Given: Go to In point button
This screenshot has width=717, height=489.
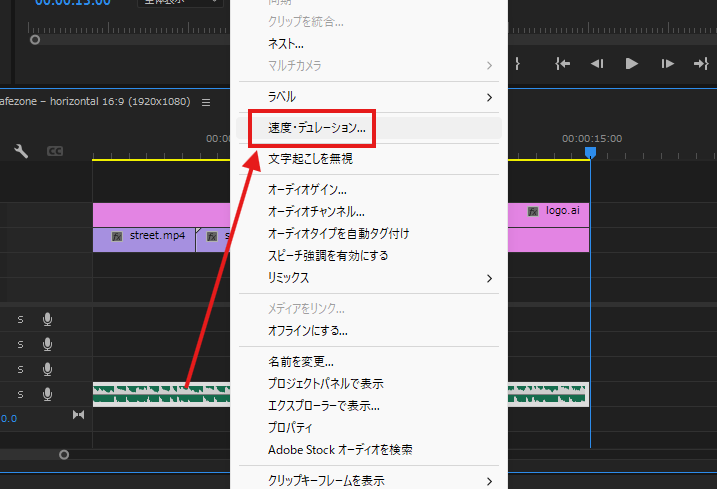Looking at the screenshot, I should pos(563,63).
